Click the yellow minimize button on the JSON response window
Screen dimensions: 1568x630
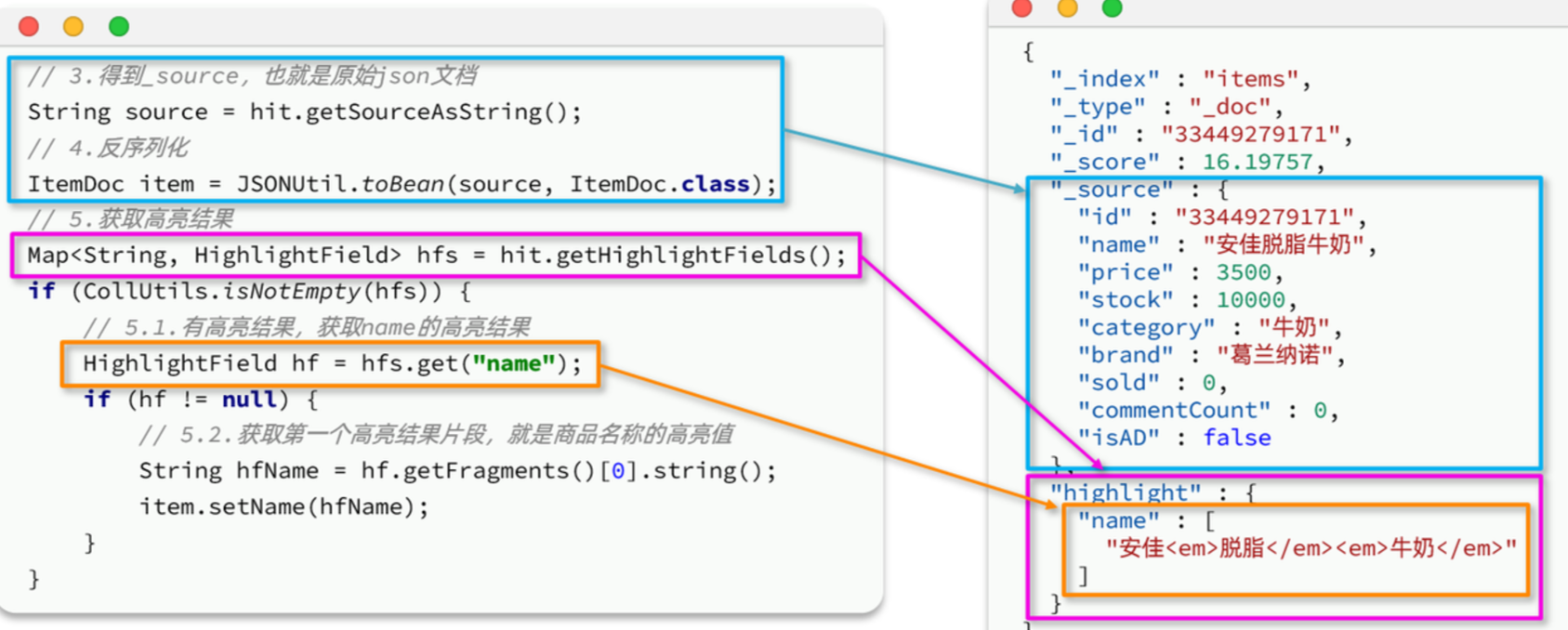(x=1067, y=8)
